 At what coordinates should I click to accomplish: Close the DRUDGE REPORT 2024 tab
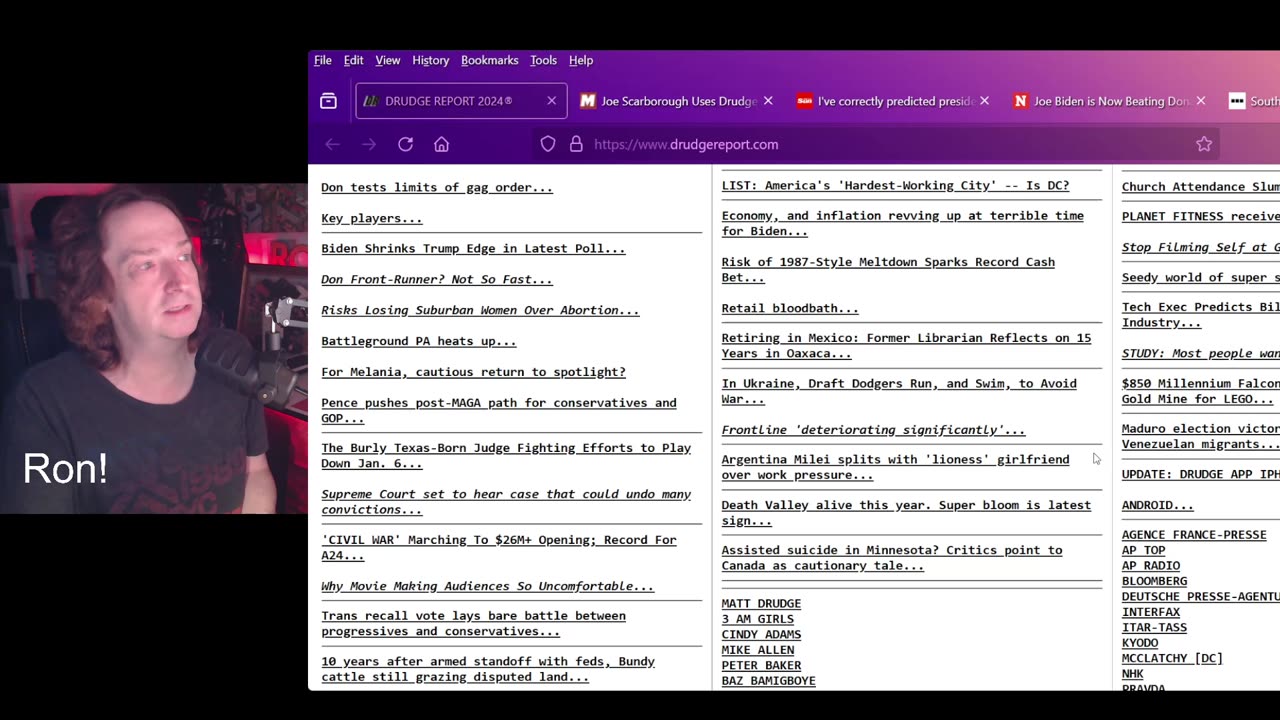(551, 101)
